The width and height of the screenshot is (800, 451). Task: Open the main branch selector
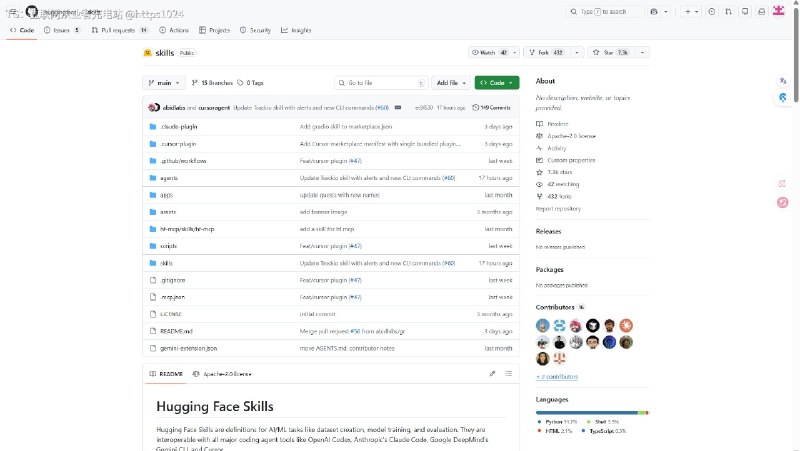164,83
